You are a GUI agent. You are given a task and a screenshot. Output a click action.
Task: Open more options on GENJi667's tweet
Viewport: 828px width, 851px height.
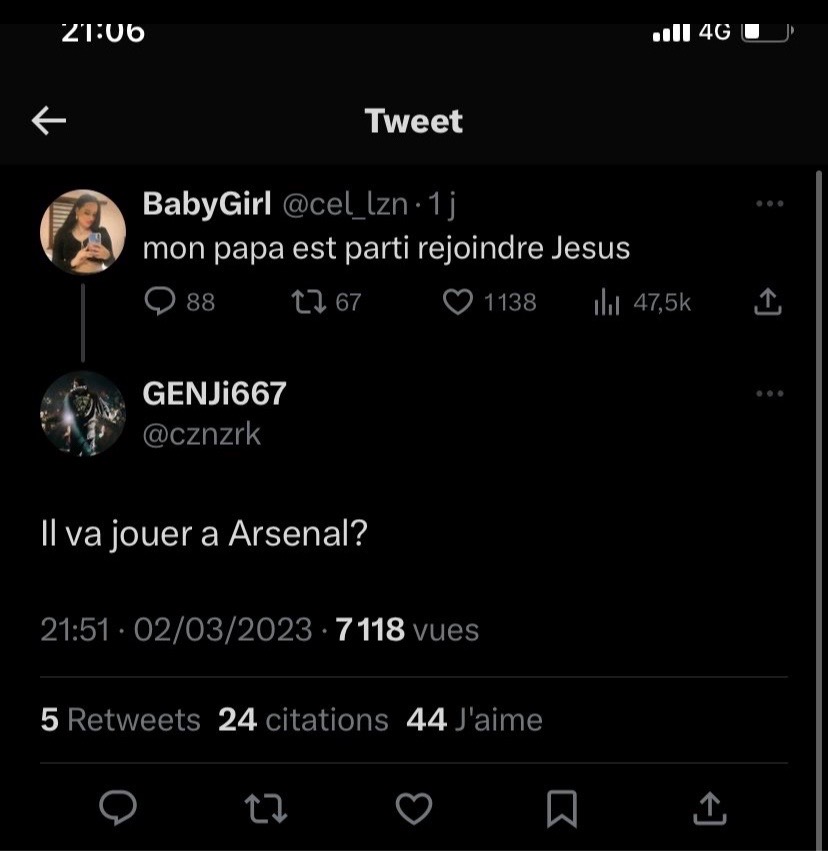click(769, 394)
